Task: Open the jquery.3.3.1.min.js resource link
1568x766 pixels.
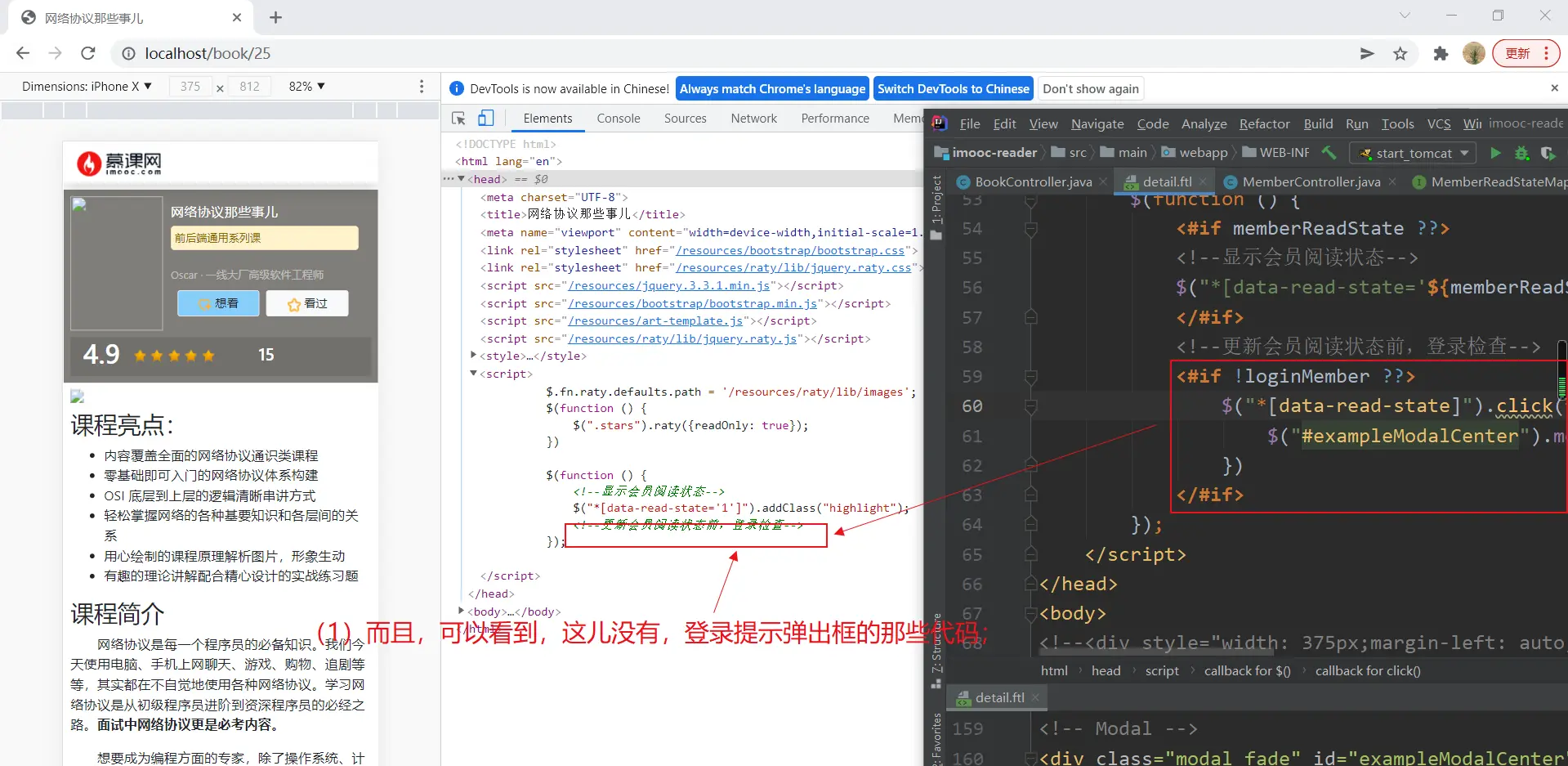Action: (669, 286)
